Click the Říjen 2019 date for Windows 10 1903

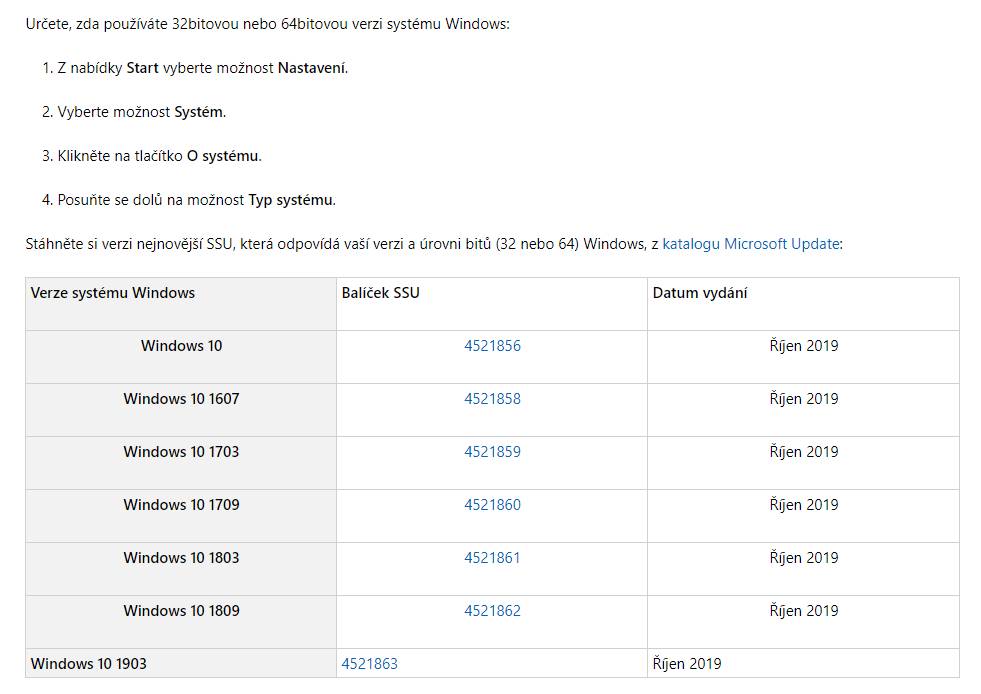click(x=687, y=663)
